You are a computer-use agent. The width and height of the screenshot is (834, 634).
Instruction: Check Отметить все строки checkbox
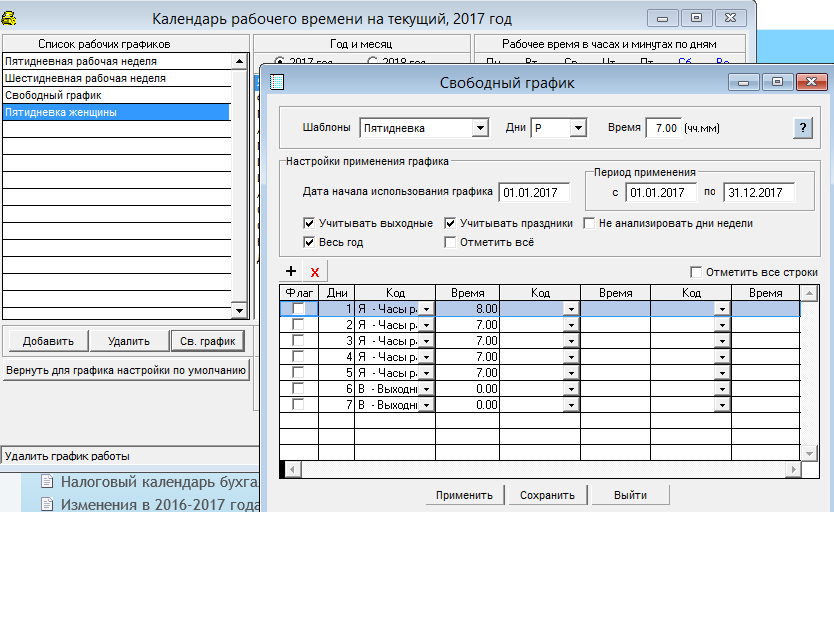pos(696,272)
